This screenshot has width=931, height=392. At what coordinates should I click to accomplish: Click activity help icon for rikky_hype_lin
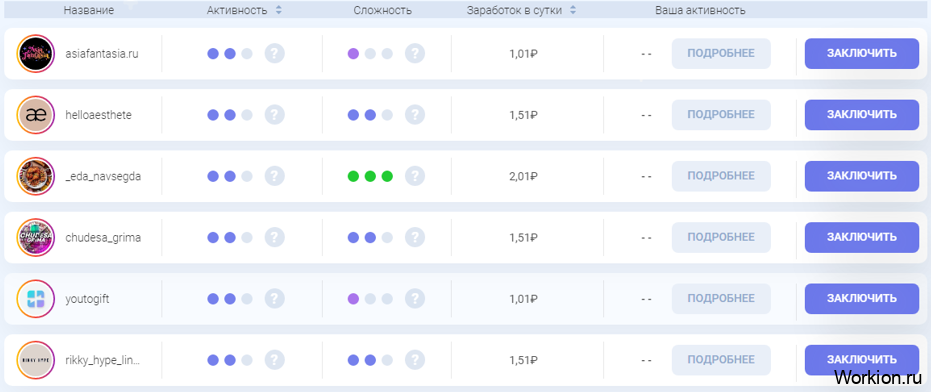coord(274,360)
